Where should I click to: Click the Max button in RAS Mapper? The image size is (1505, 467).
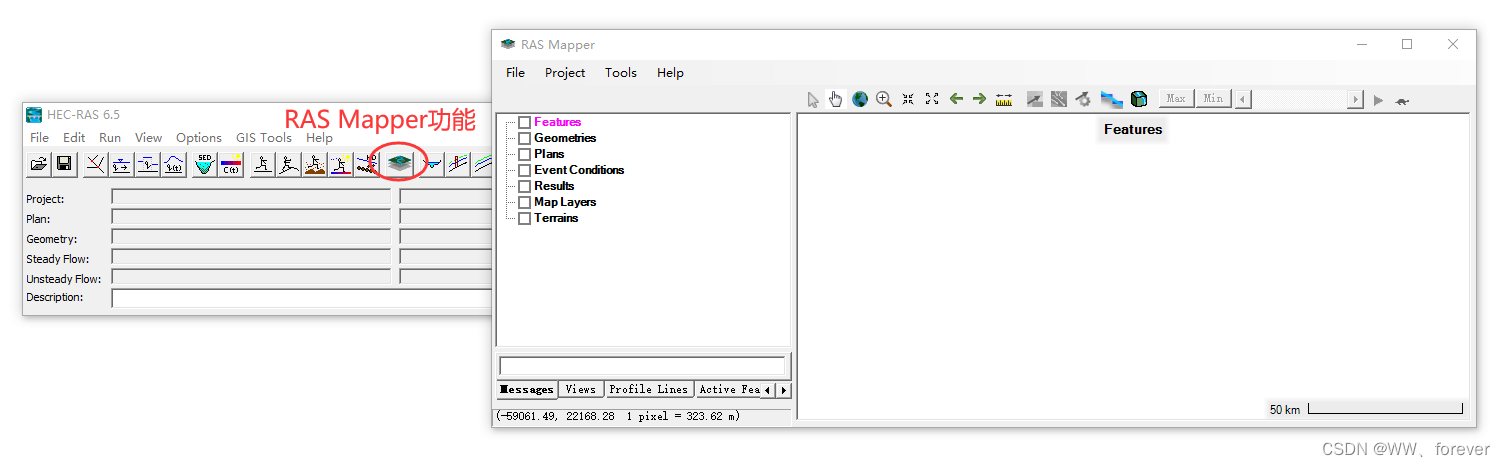(1176, 98)
